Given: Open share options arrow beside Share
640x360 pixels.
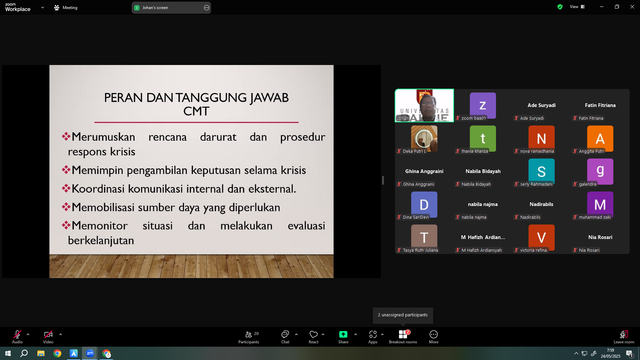Looking at the screenshot, I should tap(356, 334).
